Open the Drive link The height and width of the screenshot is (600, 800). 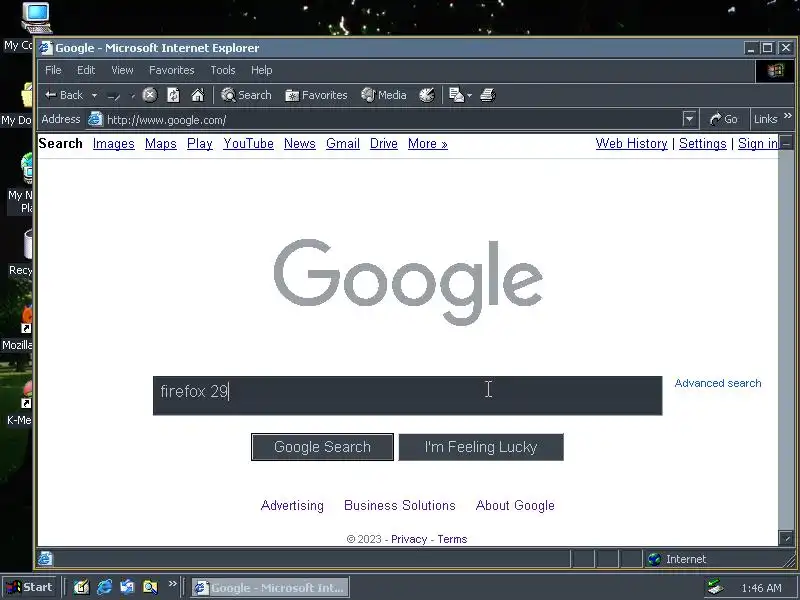coord(384,144)
